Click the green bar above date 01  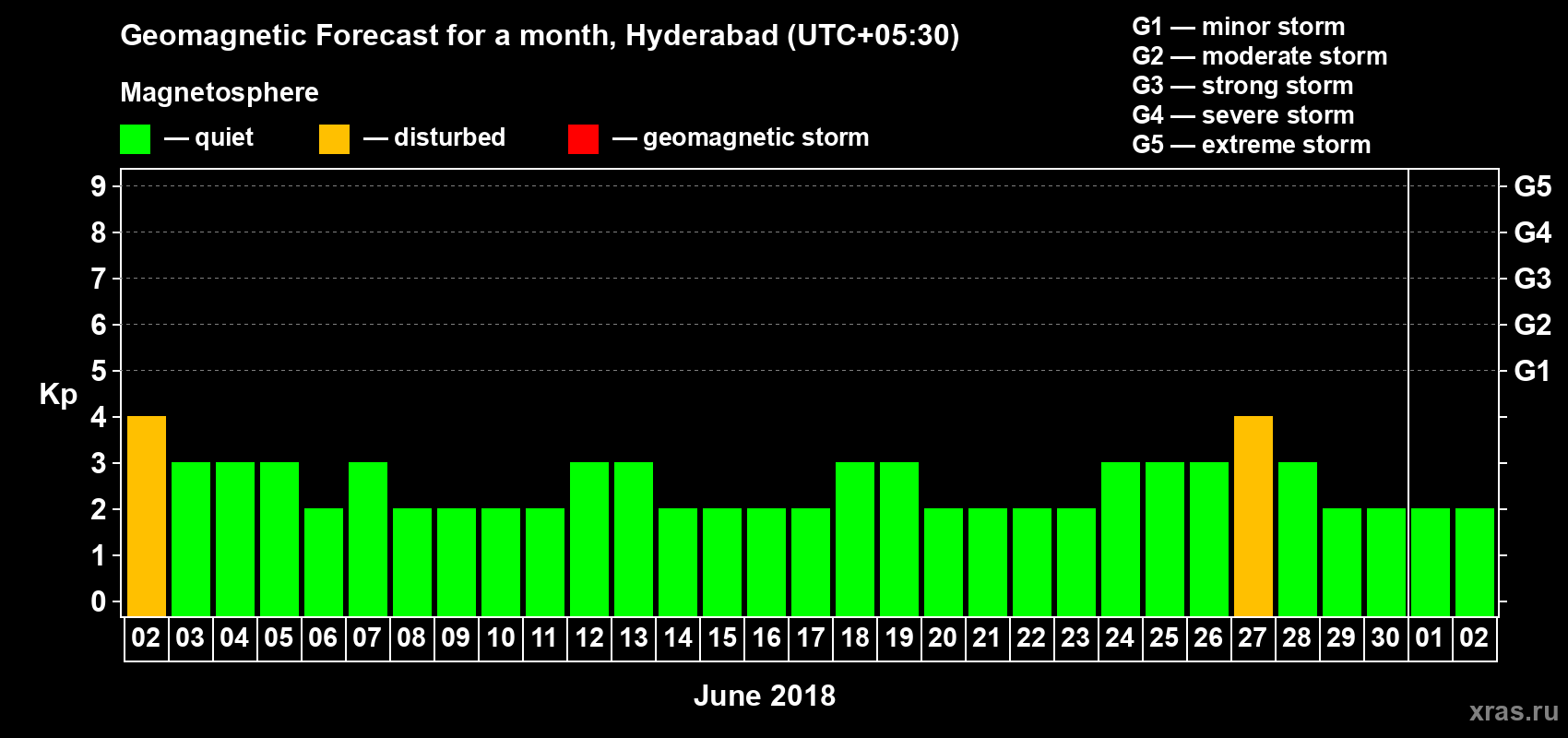point(1431,562)
